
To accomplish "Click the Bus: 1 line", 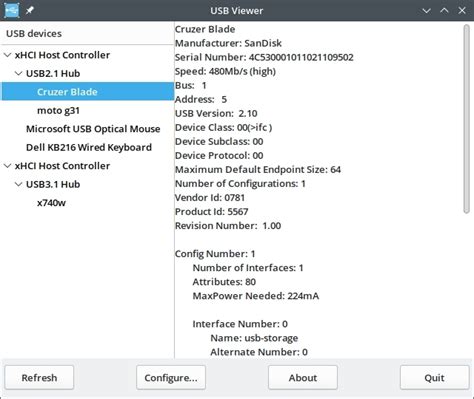I will pos(191,85).
